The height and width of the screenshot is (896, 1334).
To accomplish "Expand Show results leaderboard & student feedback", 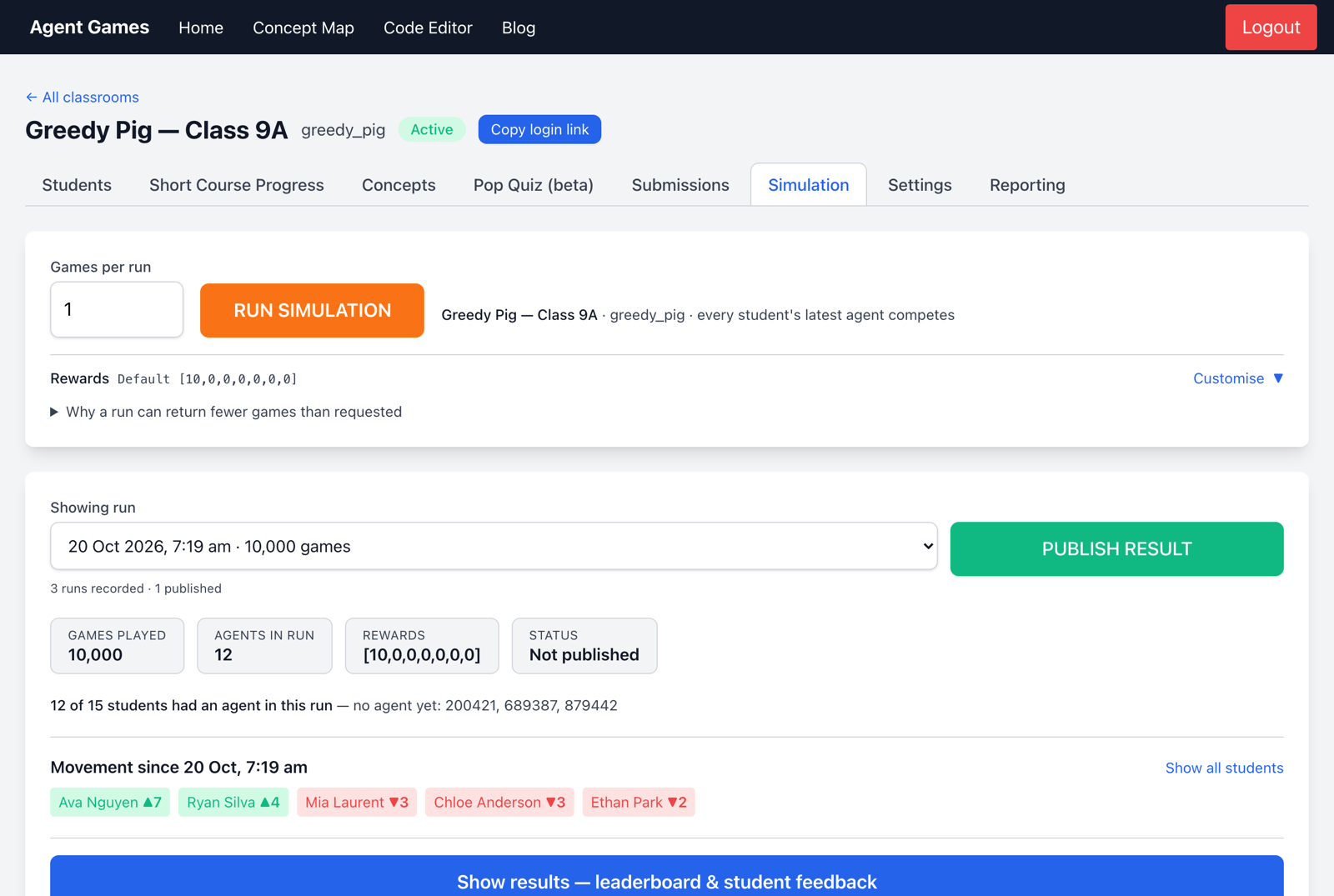I will point(667,877).
